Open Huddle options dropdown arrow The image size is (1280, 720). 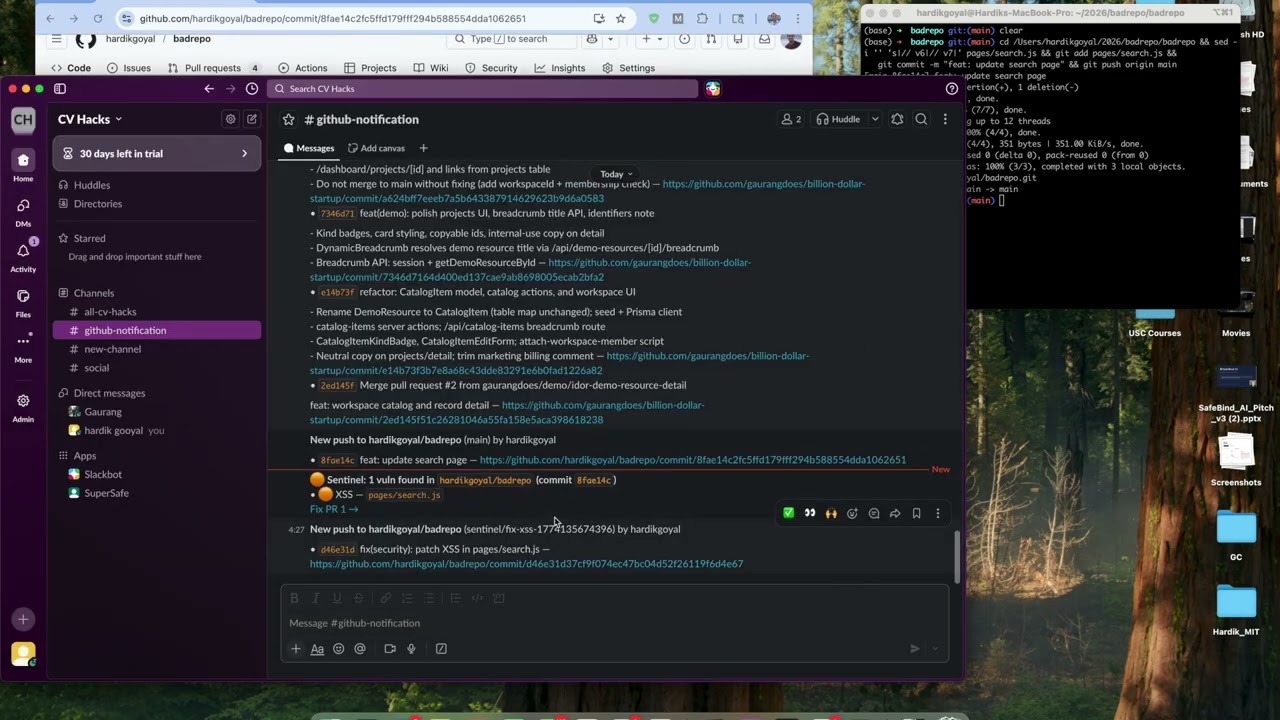click(874, 119)
